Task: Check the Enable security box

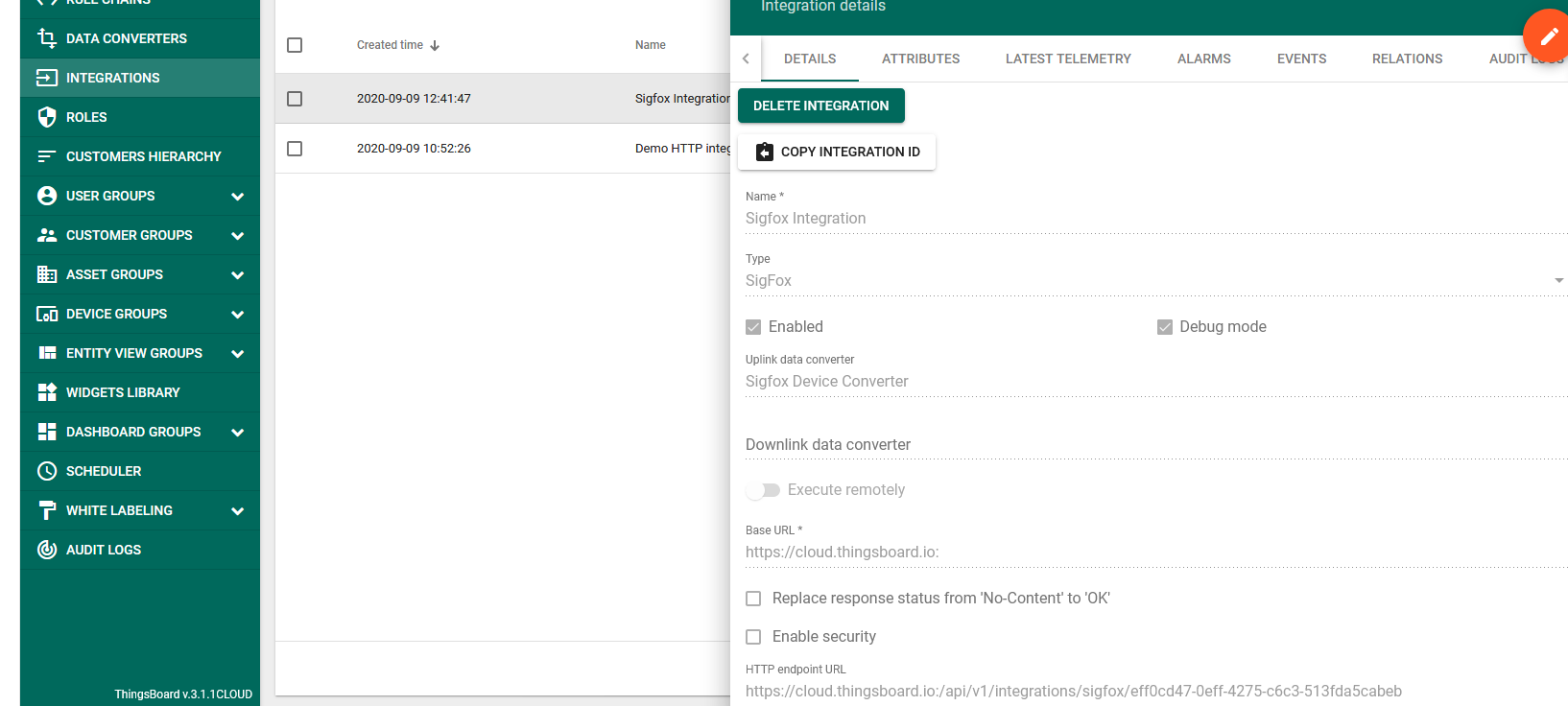Action: [753, 637]
